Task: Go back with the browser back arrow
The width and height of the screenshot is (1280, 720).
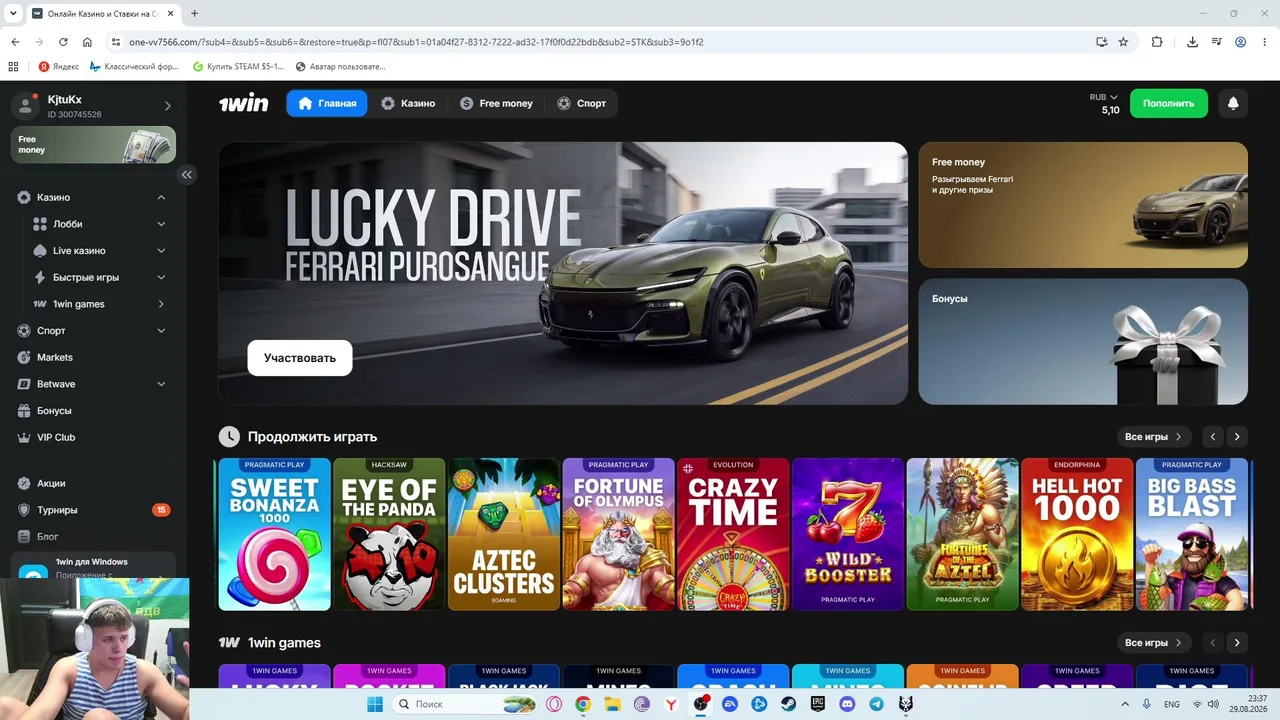Action: click(x=15, y=42)
